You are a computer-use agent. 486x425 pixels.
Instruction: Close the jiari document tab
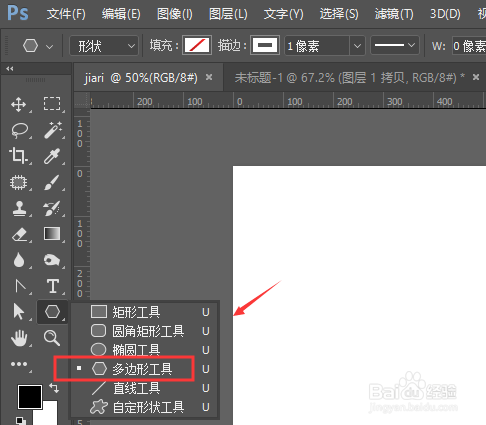click(x=209, y=77)
